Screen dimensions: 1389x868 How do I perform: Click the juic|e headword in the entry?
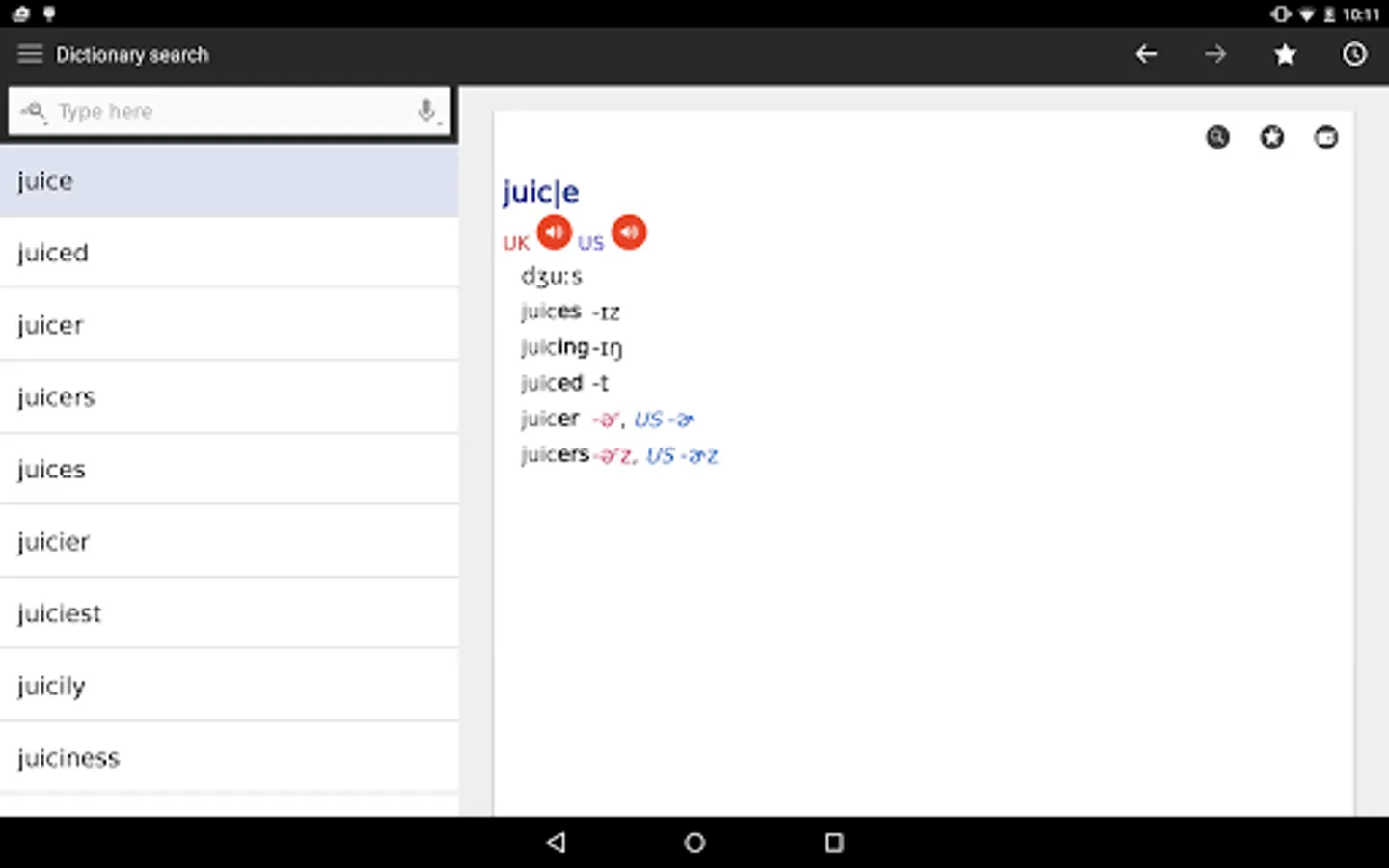[540, 192]
